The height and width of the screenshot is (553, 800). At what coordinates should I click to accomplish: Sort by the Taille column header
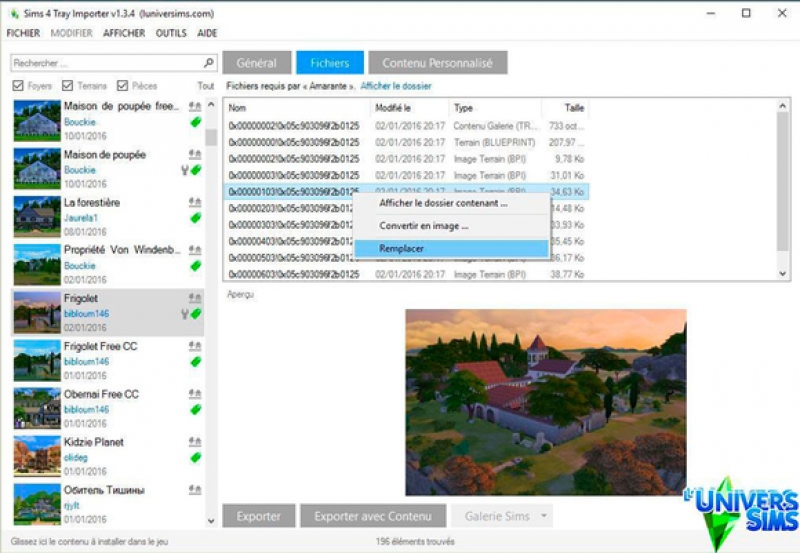(565, 108)
